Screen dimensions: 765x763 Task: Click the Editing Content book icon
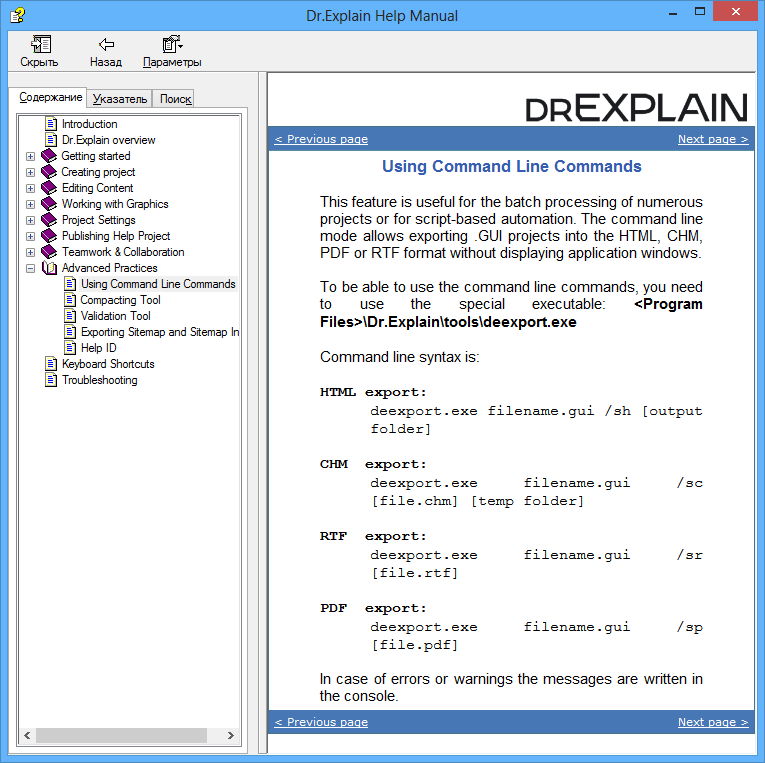pyautogui.click(x=49, y=188)
